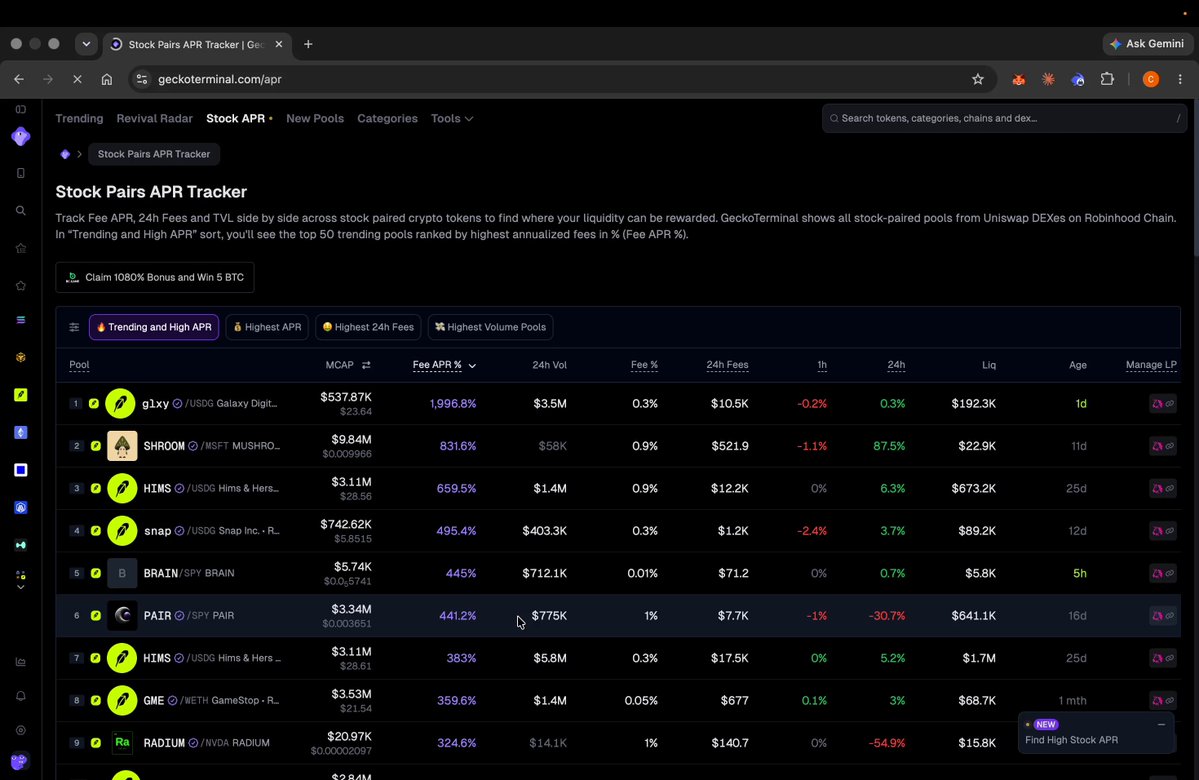The height and width of the screenshot is (780, 1199).
Task: Open Chrome's three-dot menu
Action: (1180, 80)
